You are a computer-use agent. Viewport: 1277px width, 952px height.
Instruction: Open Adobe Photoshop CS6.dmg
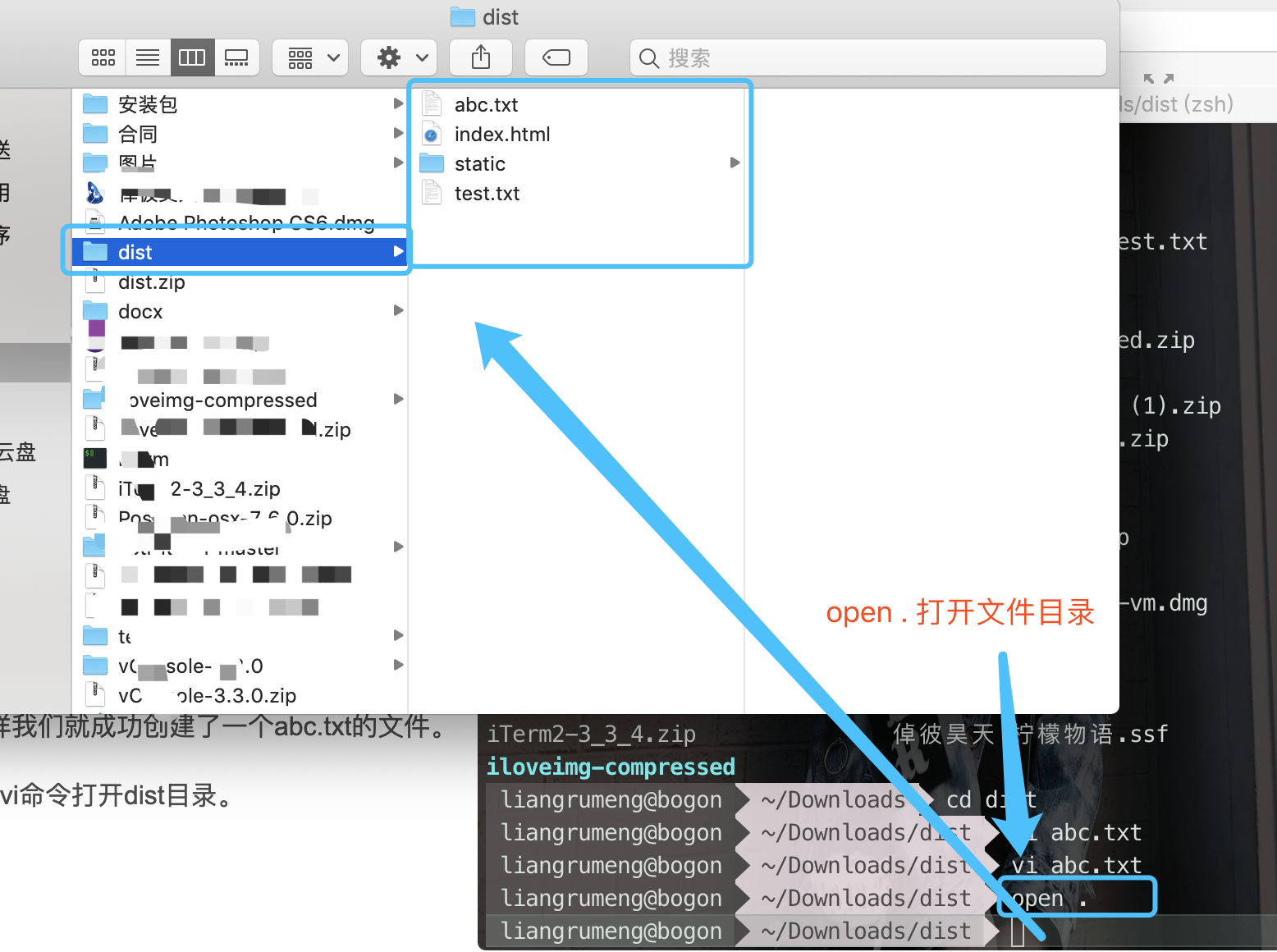tap(245, 222)
